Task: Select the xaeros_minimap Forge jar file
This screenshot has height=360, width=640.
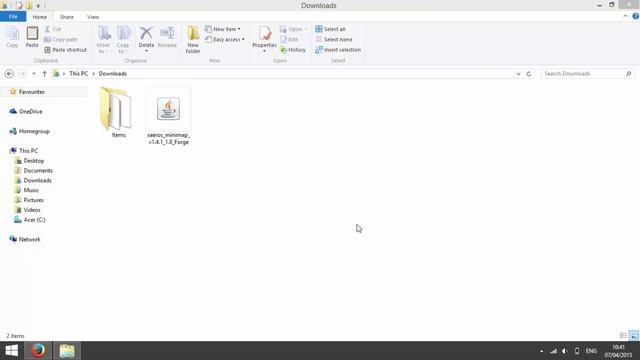Action: click(x=169, y=116)
